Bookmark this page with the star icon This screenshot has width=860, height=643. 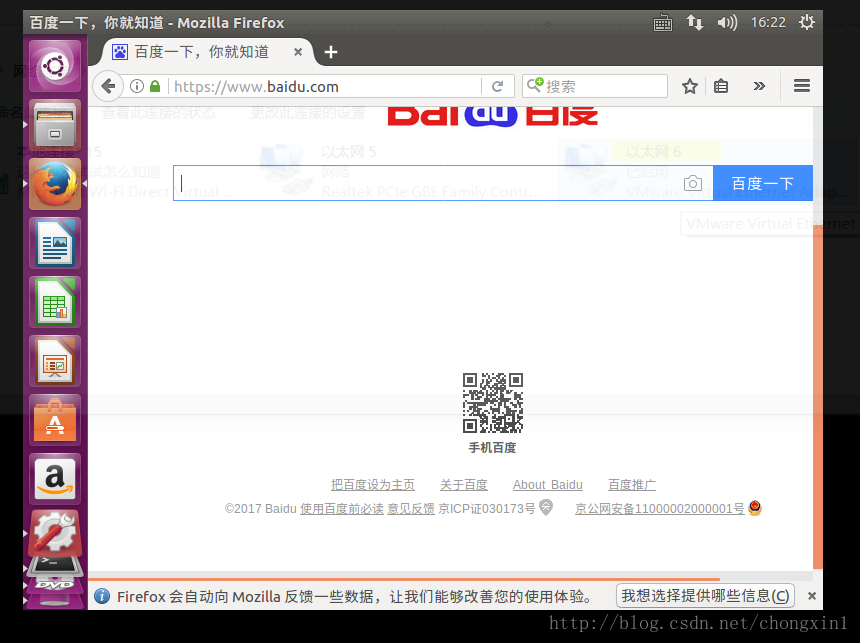pyautogui.click(x=689, y=86)
